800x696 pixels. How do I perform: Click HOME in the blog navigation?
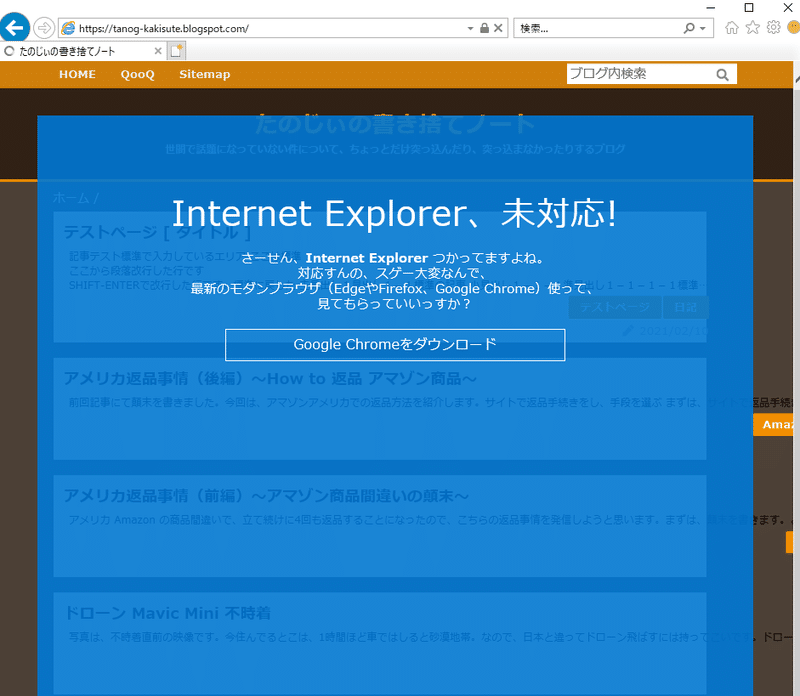coord(78,74)
